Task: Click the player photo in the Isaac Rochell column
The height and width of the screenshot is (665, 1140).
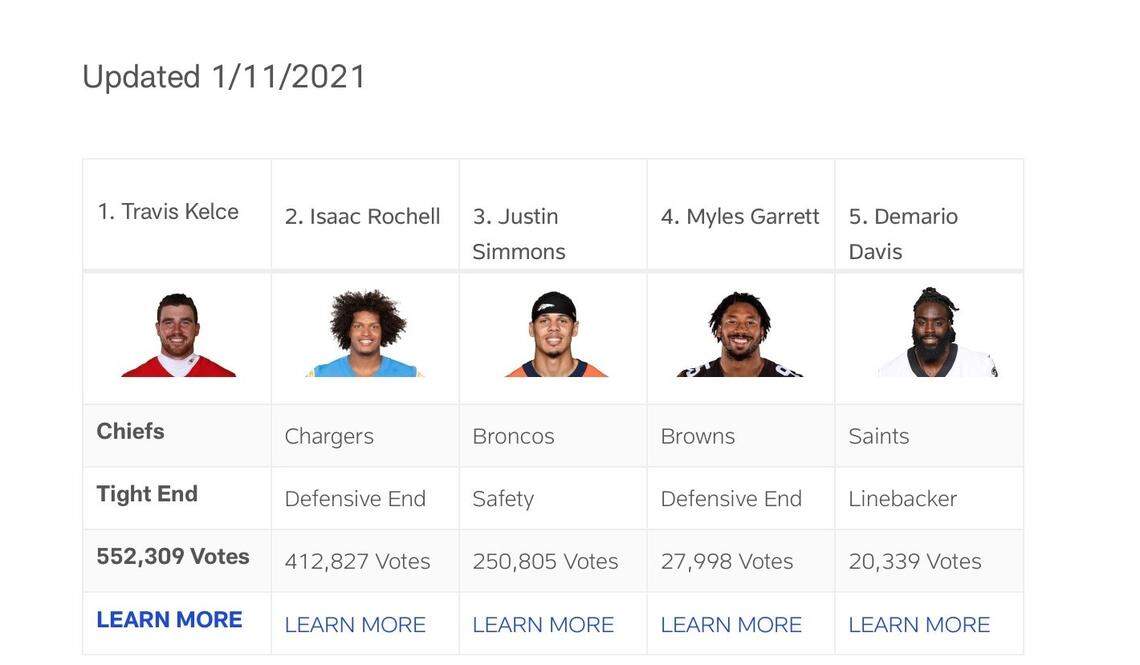Action: pos(365,334)
